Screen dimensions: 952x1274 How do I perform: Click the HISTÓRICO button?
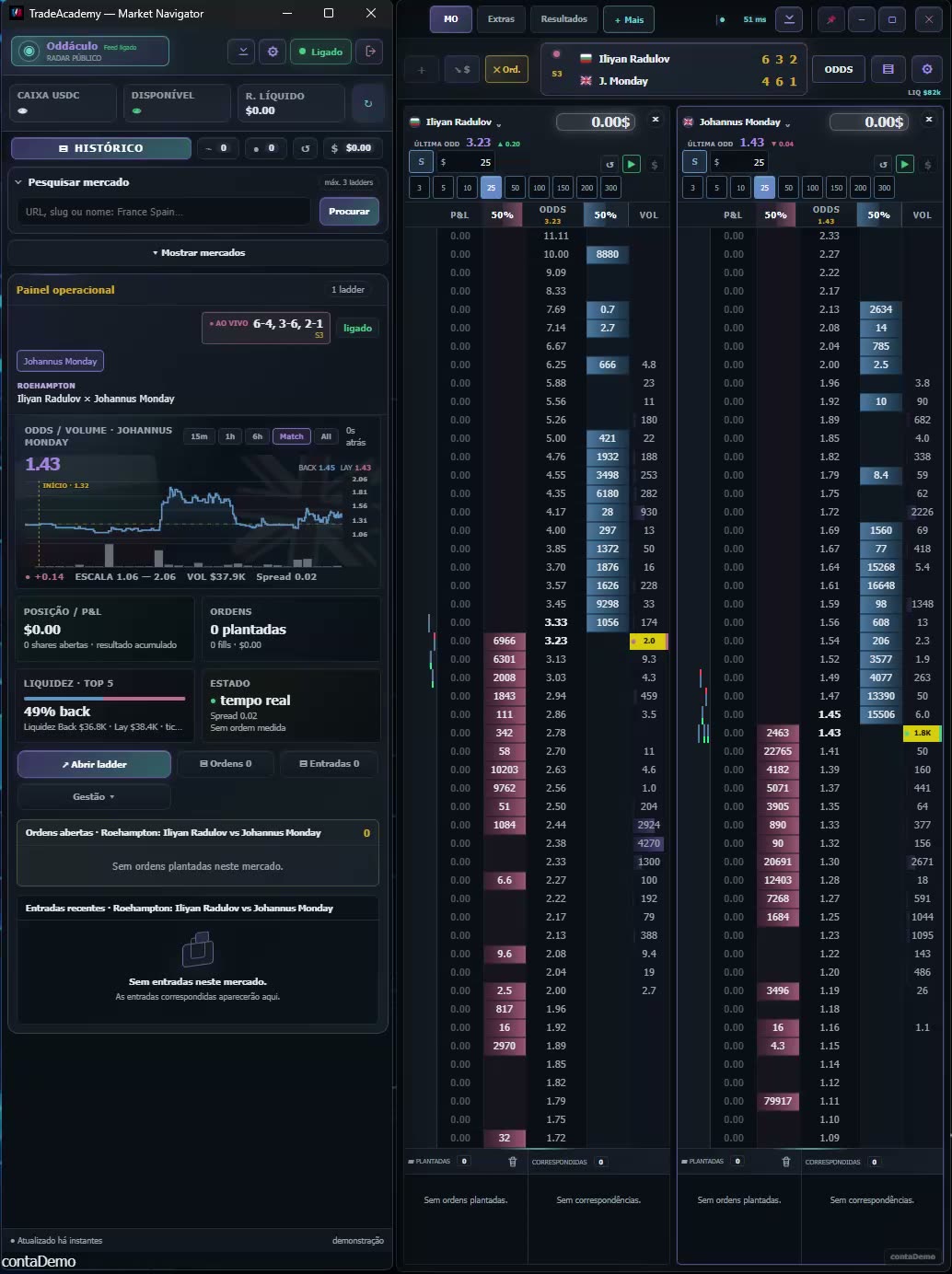pyautogui.click(x=101, y=147)
